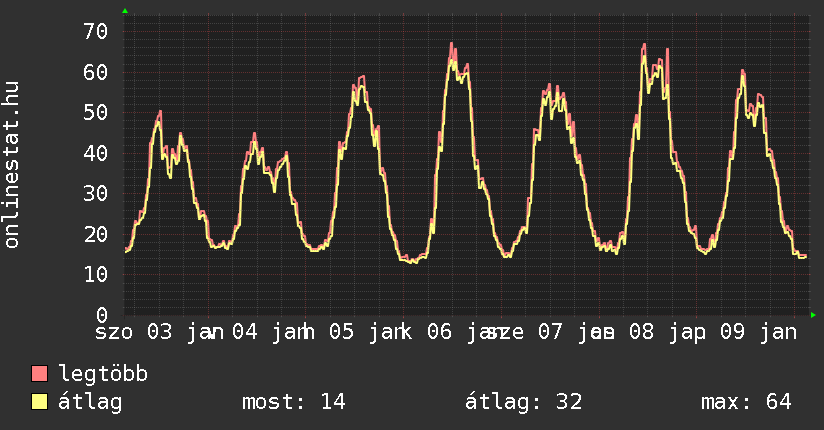Viewport: 824px width, 430px height.
Task: Click the yellow átlag legend swatch
Action: tap(40, 402)
